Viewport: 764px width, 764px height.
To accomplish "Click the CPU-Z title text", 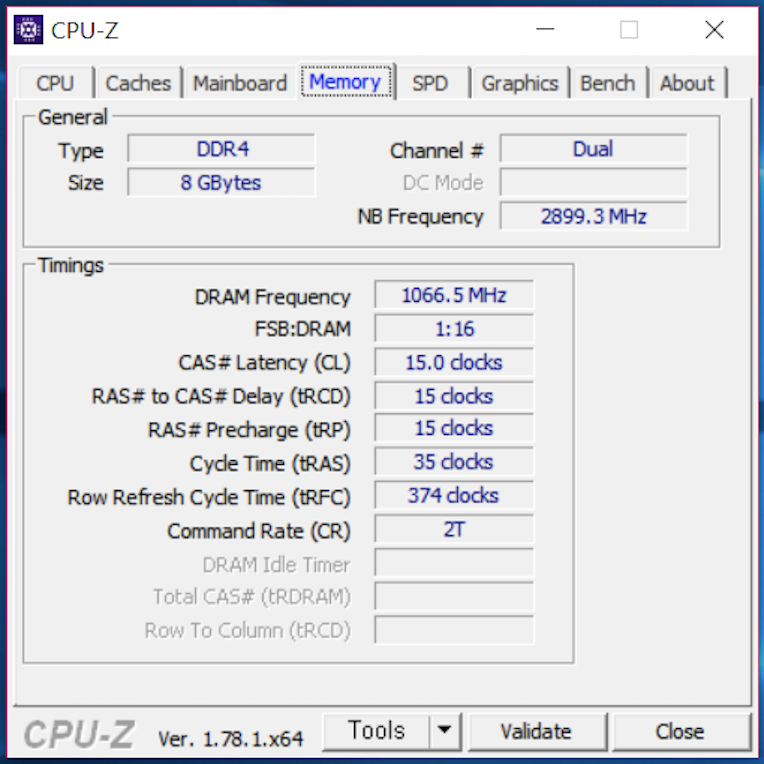I will click(84, 31).
